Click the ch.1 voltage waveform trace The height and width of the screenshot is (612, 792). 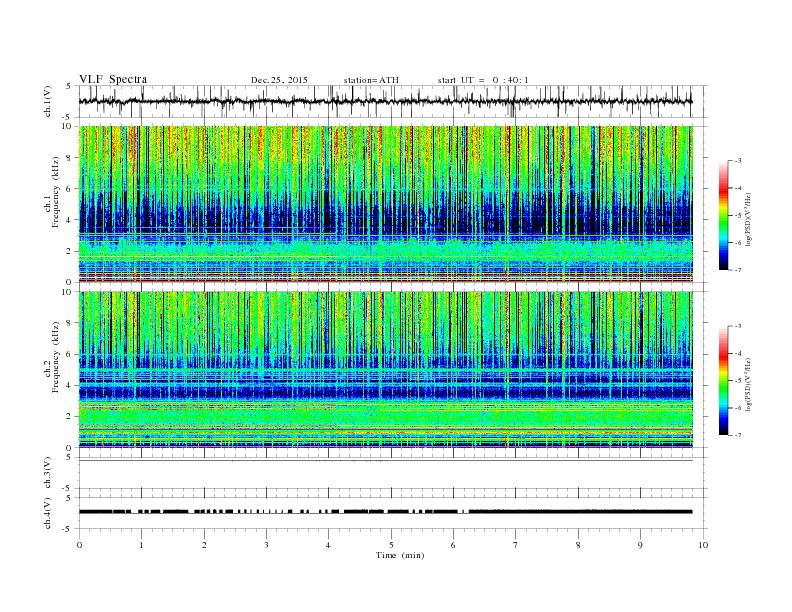[x=385, y=101]
